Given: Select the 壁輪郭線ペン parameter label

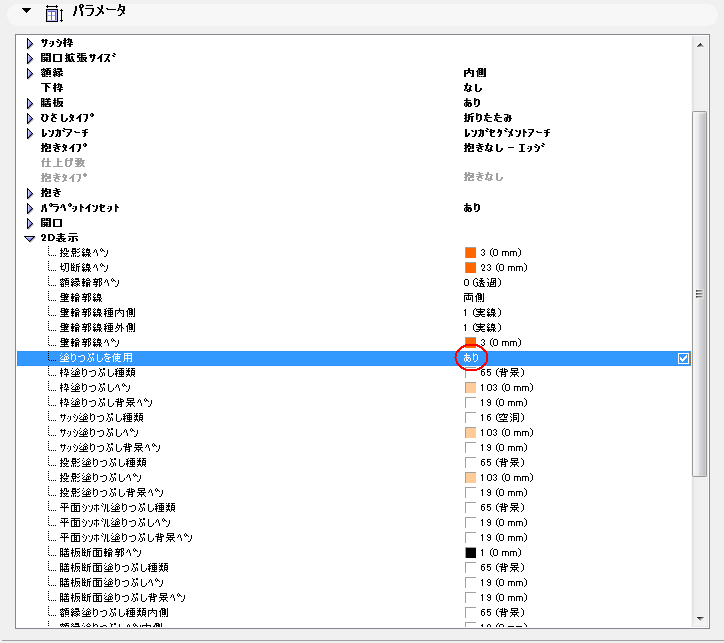Looking at the screenshot, I should pyautogui.click(x=90, y=343).
